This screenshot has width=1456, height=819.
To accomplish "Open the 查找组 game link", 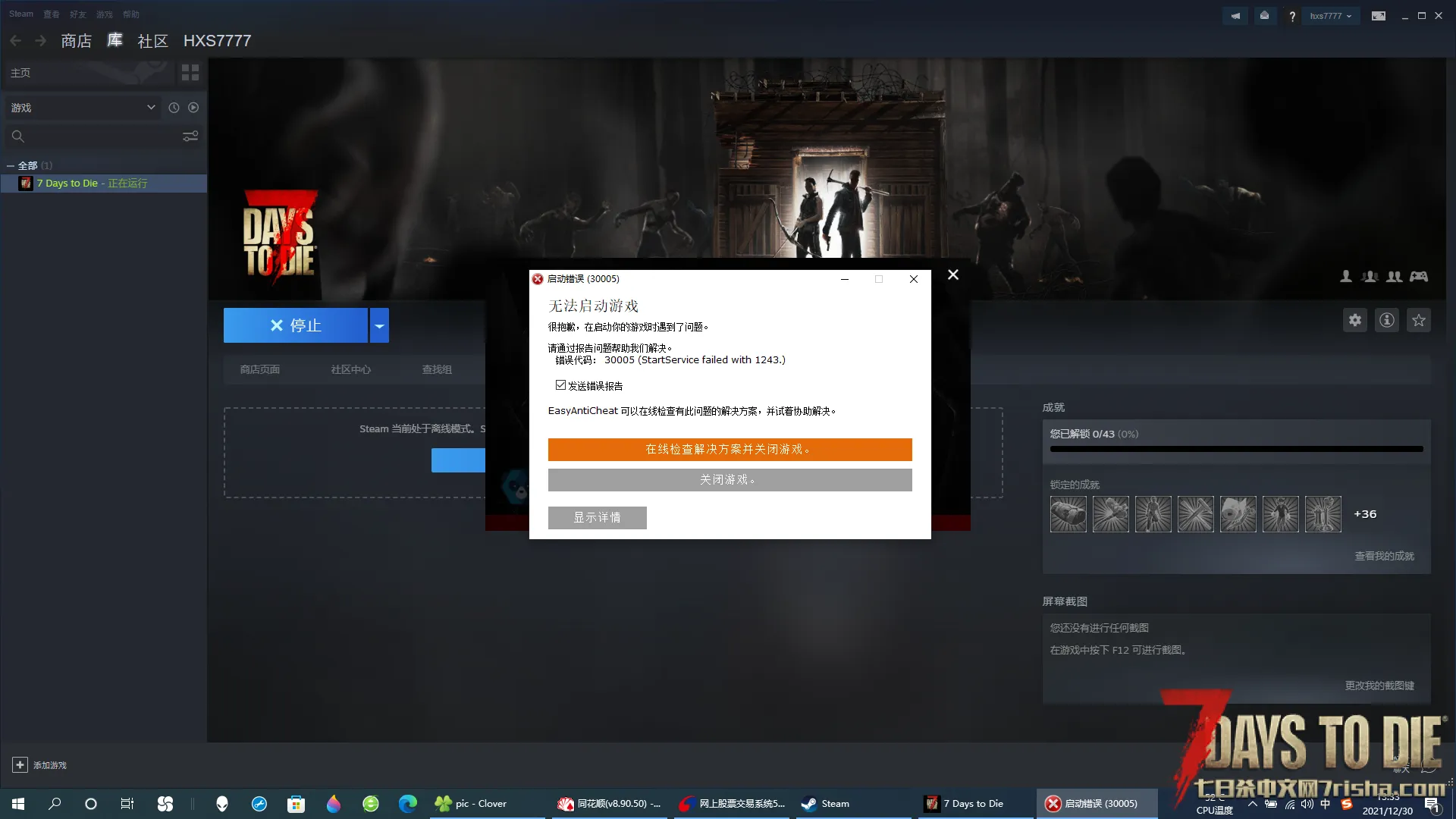I will (x=437, y=369).
